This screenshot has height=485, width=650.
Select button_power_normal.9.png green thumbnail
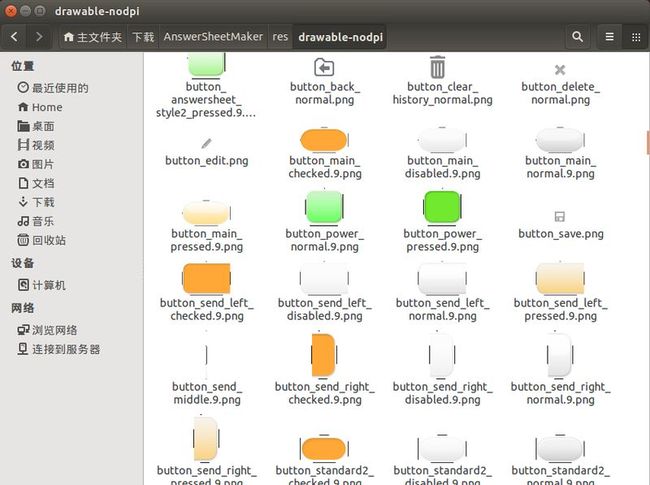tap(324, 207)
